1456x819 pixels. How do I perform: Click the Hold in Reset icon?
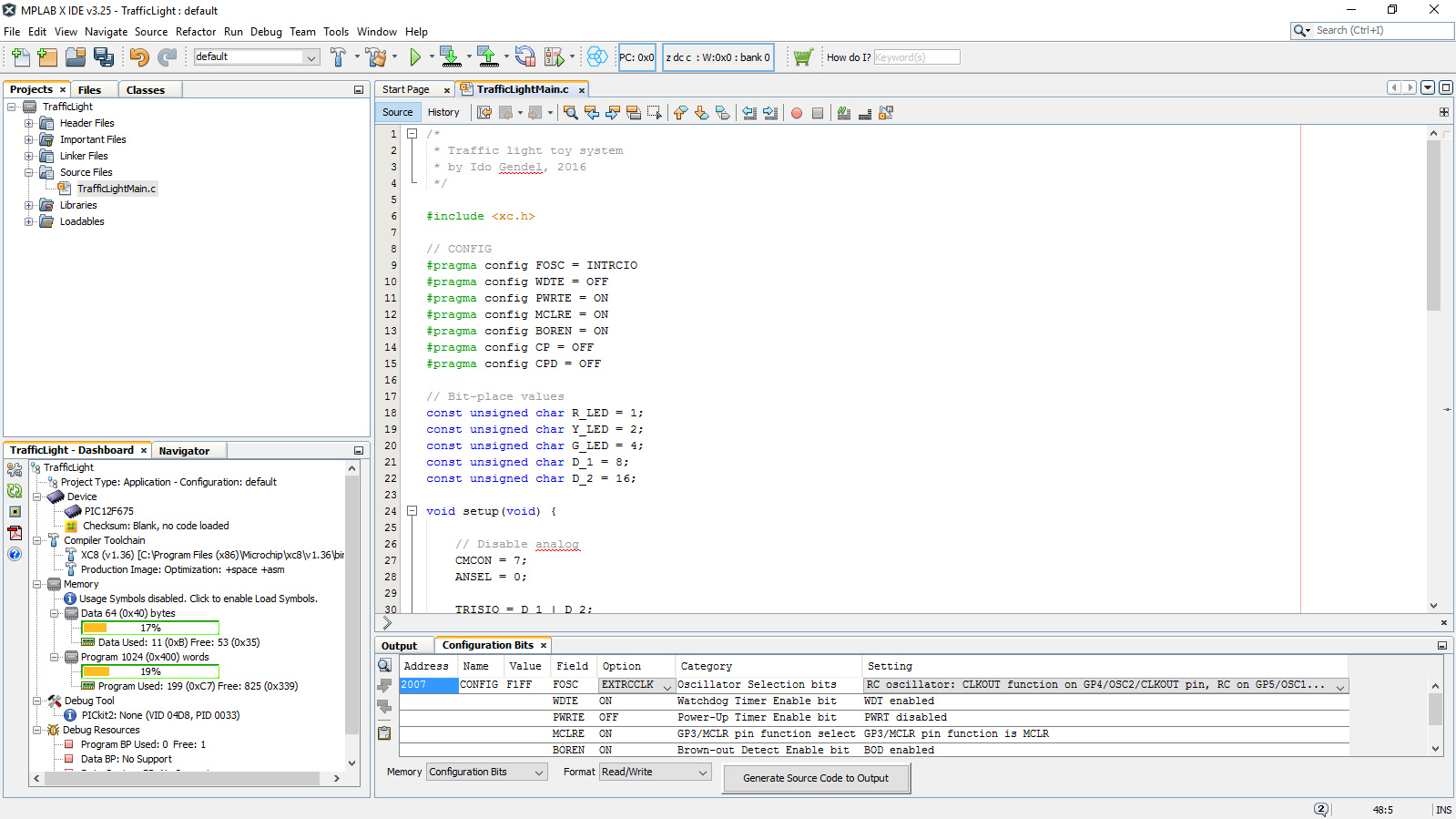525,57
